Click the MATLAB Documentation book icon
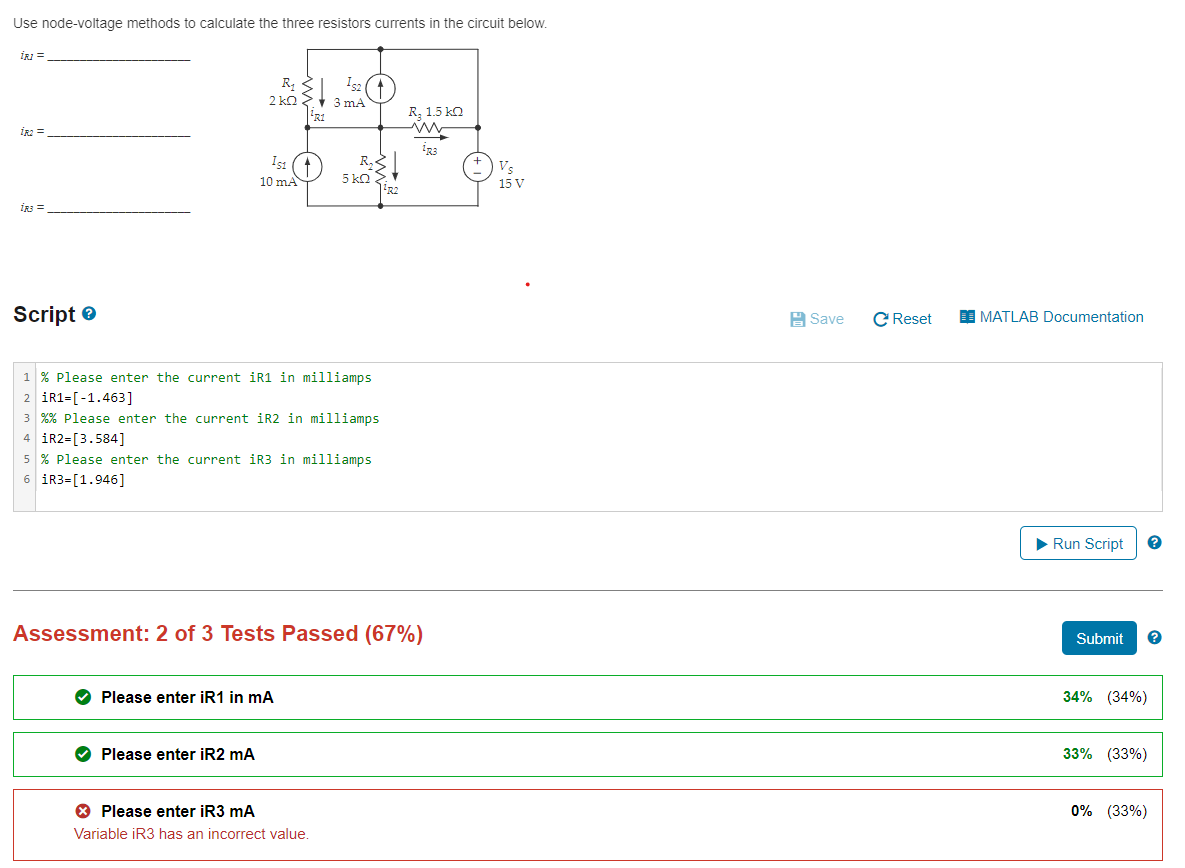Image resolution: width=1185 pixels, height=868 pixels. pos(966,316)
